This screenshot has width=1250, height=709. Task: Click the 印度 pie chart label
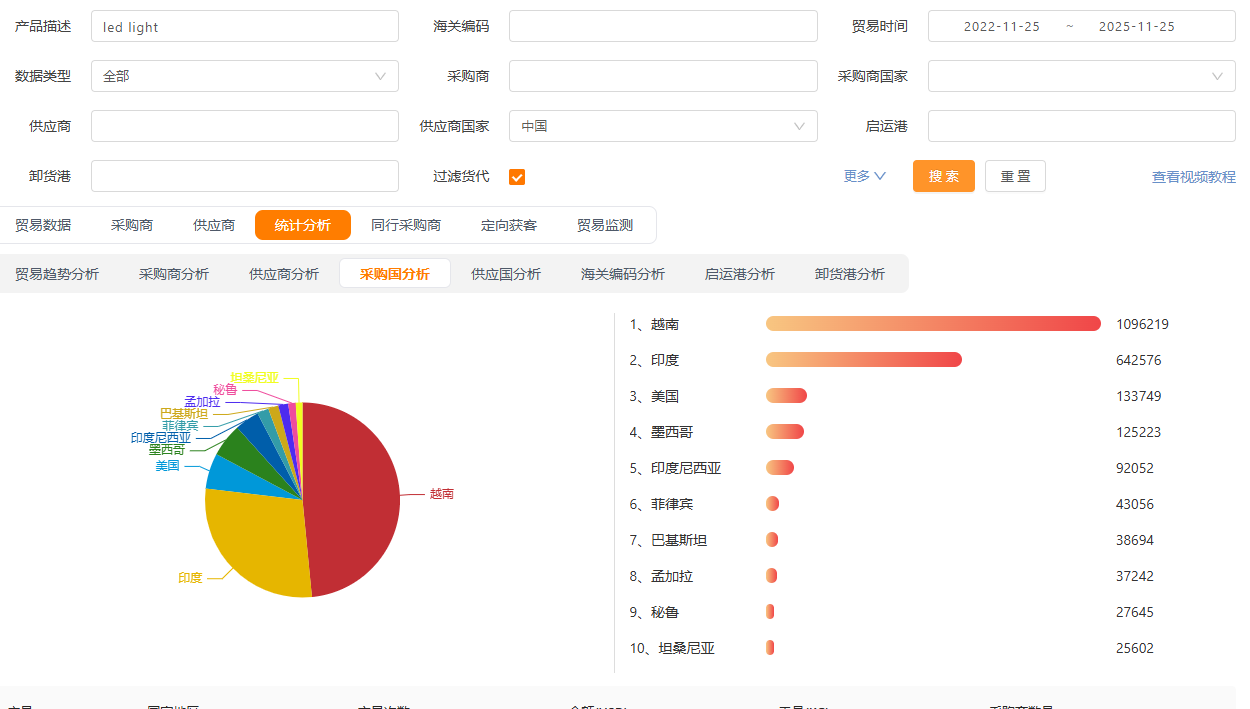click(x=190, y=578)
